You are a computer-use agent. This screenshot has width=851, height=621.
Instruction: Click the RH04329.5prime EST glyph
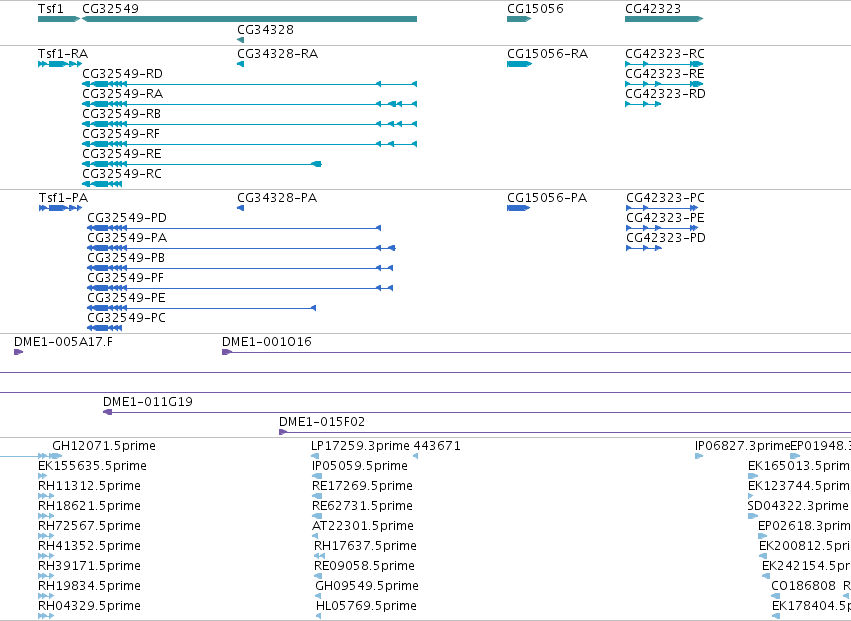46,616
